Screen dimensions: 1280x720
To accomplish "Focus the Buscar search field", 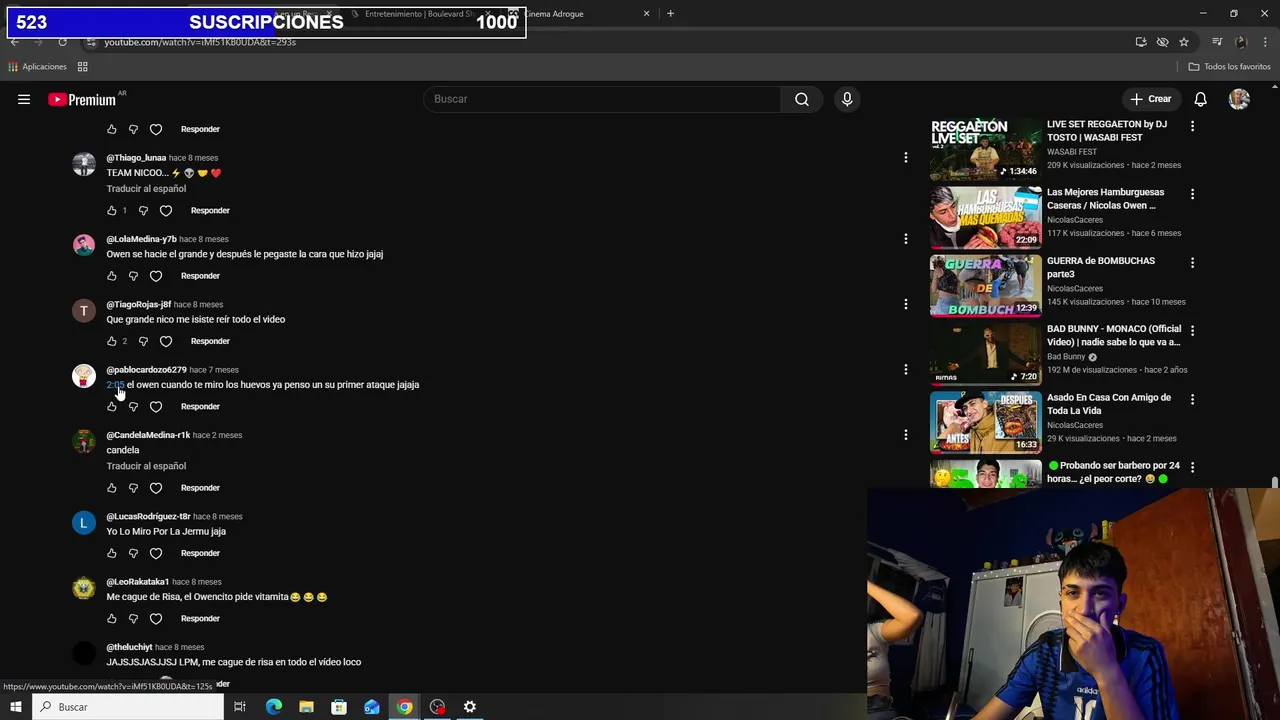I will [x=603, y=99].
